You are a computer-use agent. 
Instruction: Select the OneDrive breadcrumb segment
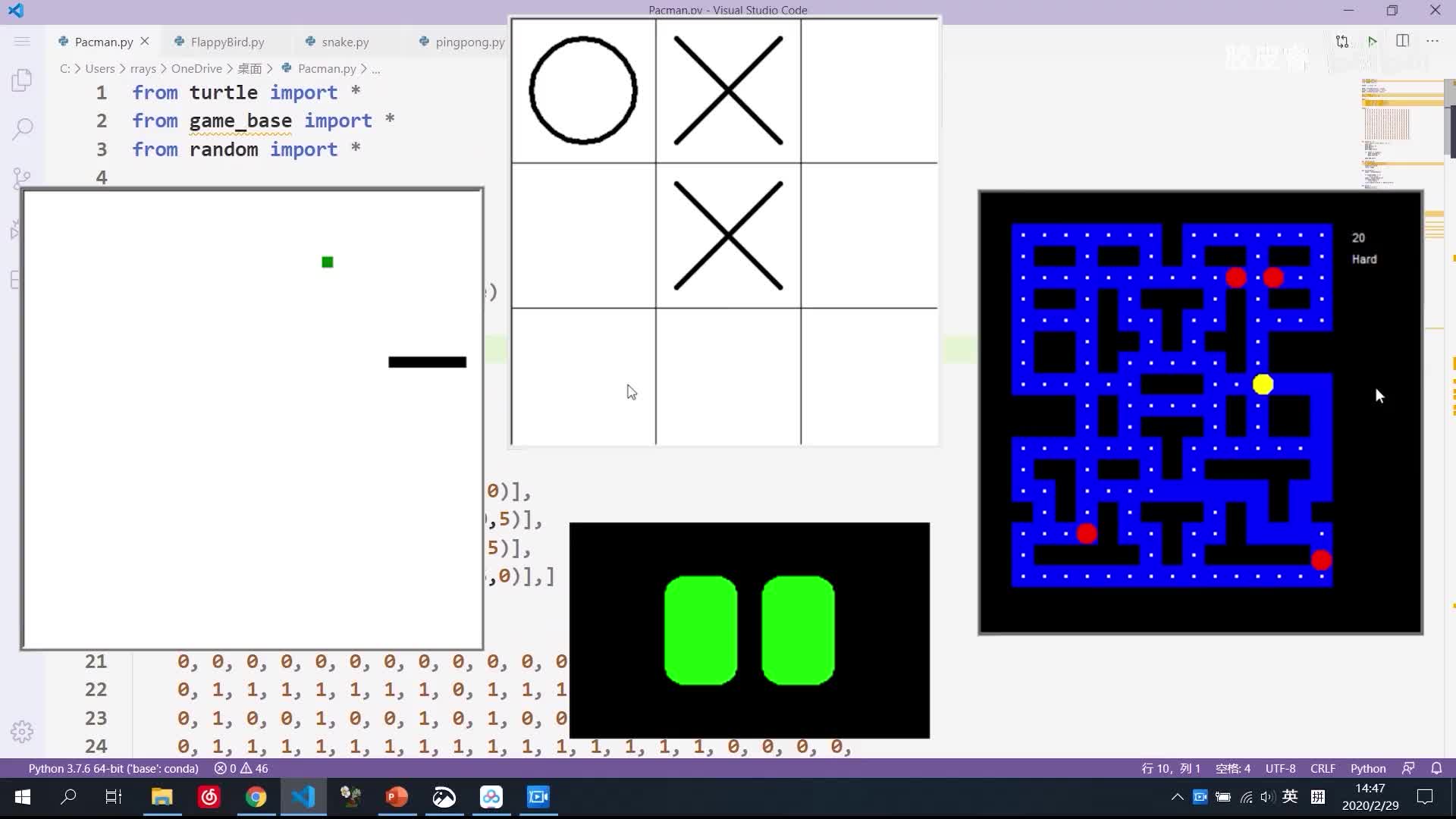[196, 68]
